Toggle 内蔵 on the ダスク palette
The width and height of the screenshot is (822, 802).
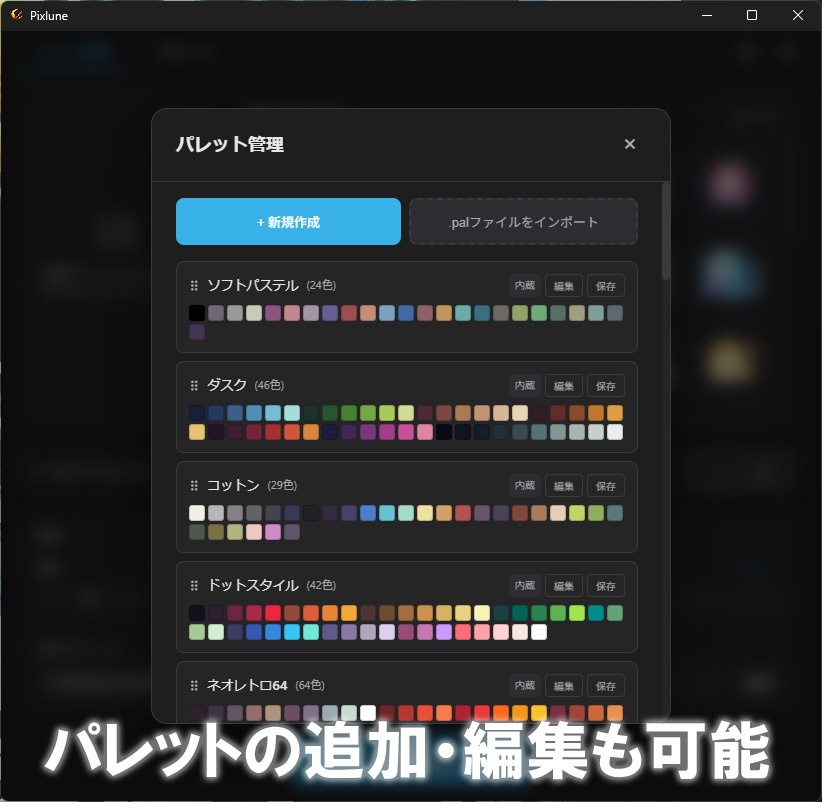(524, 385)
